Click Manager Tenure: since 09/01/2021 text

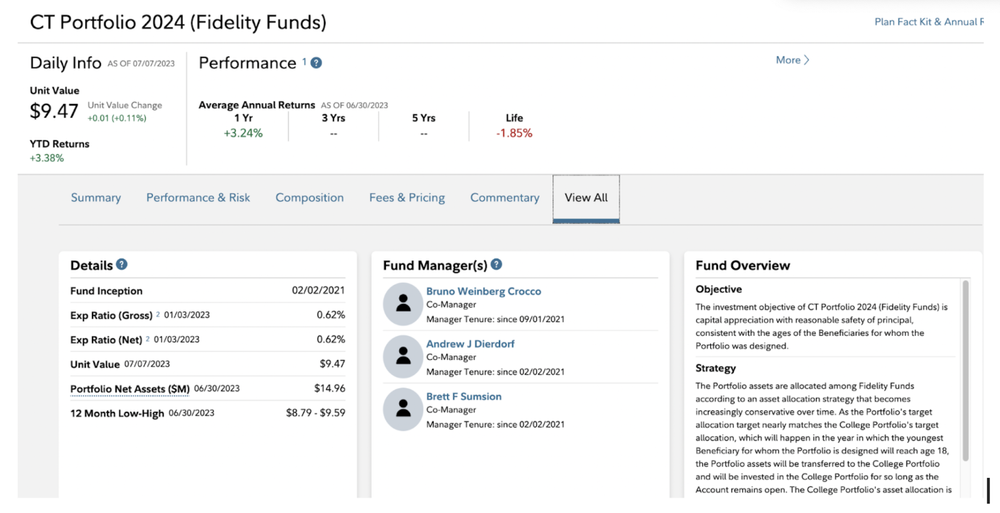496,319
